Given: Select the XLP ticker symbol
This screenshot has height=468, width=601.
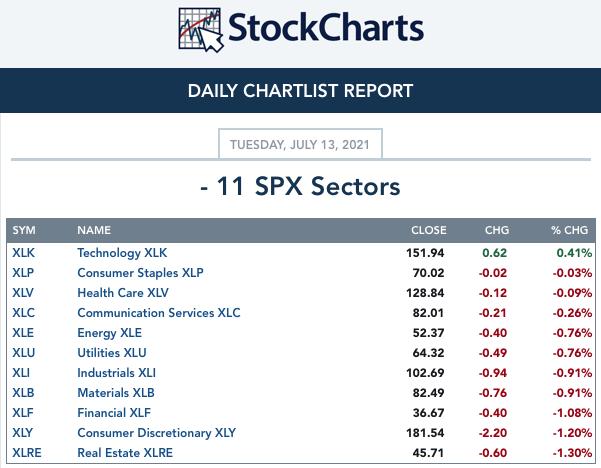Looking at the screenshot, I should click(23, 273).
